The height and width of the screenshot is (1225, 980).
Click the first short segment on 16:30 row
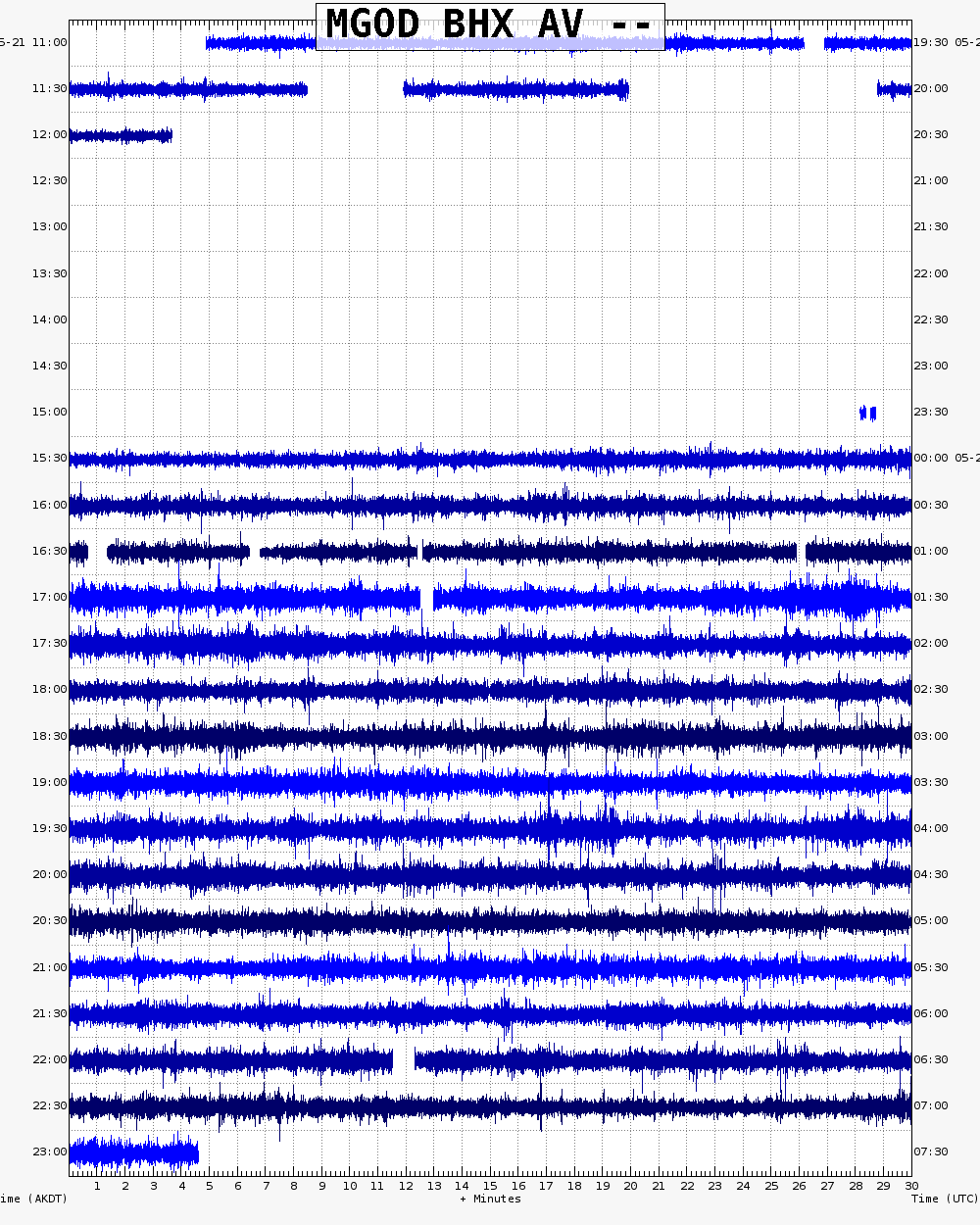pos(78,552)
